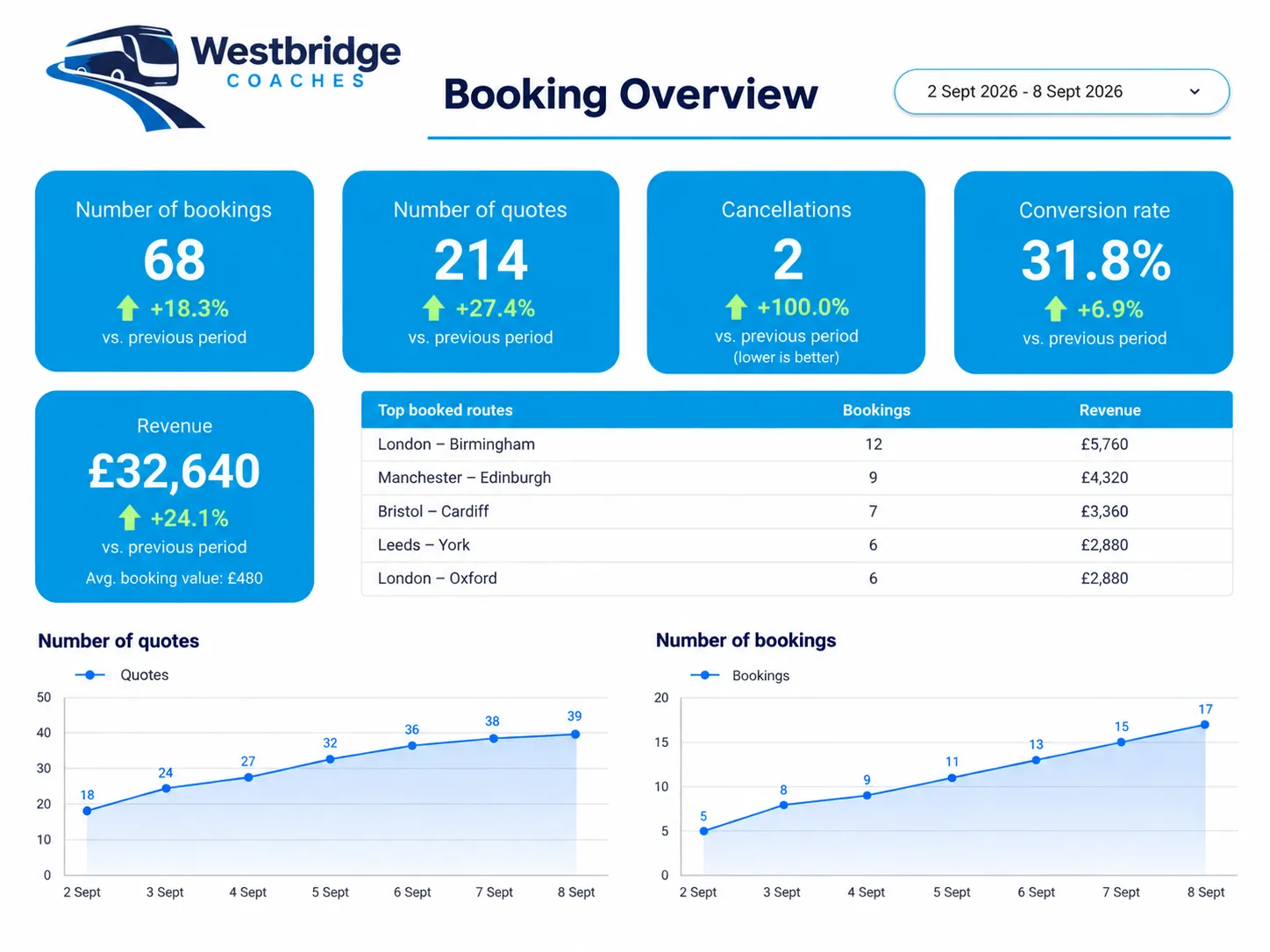Image resolution: width=1270 pixels, height=952 pixels.
Task: Click the bookings chart point labeled 11
Action: pyautogui.click(x=952, y=778)
